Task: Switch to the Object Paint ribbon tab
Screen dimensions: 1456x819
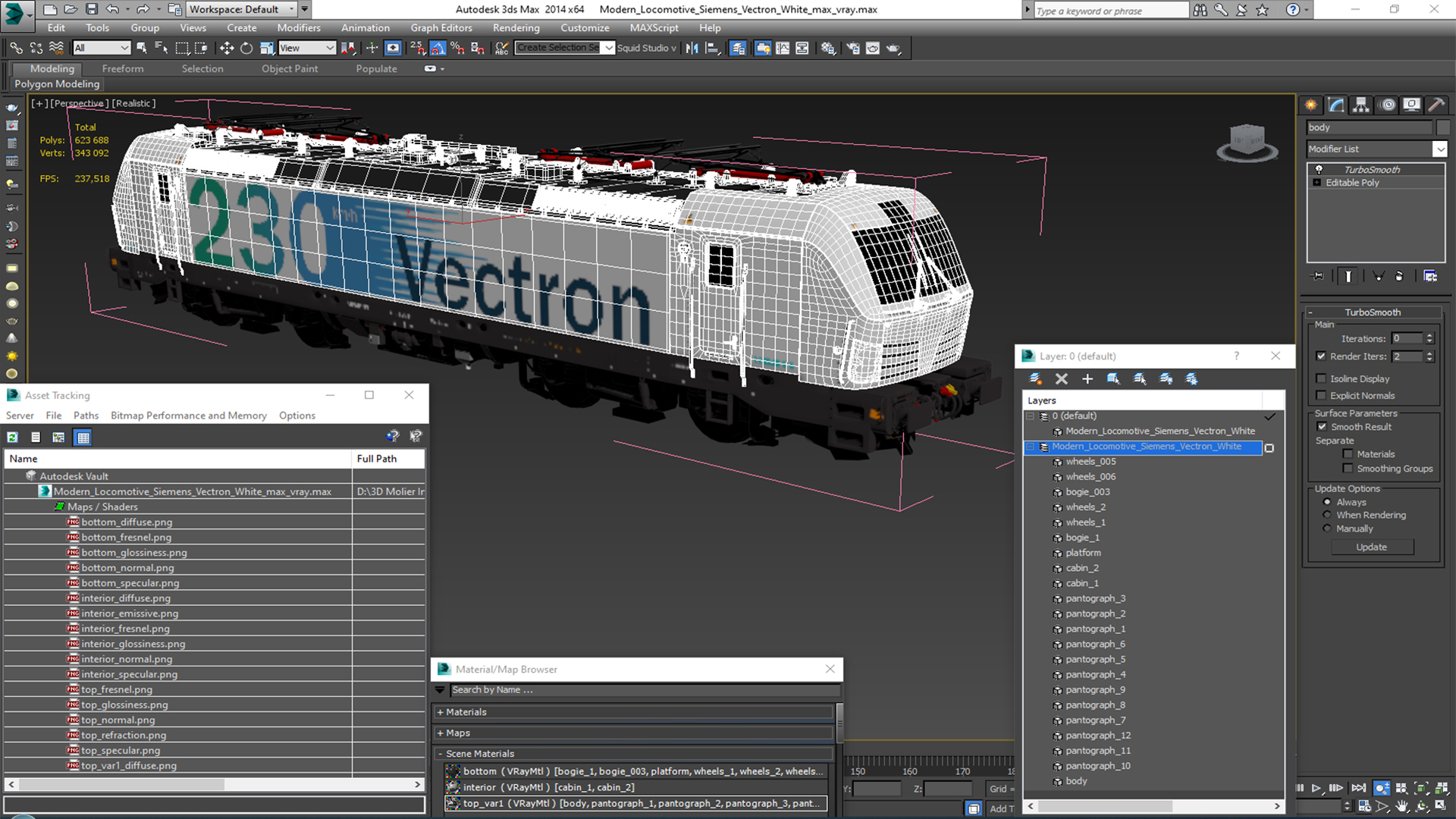Action: click(290, 68)
